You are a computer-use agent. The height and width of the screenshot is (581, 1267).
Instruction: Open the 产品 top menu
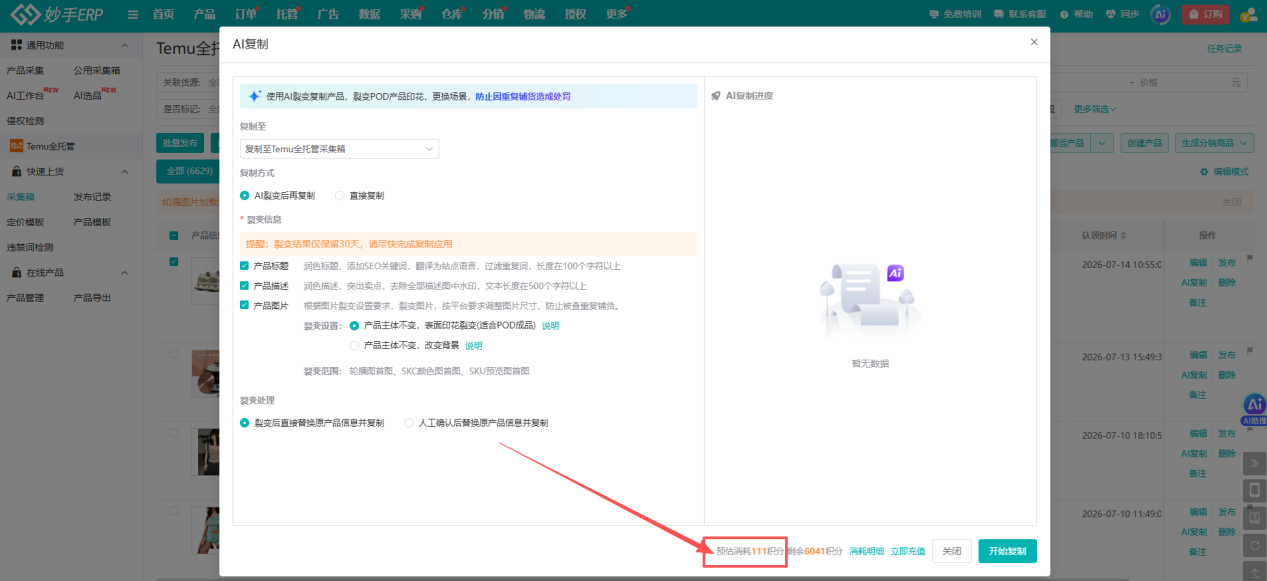pos(204,14)
